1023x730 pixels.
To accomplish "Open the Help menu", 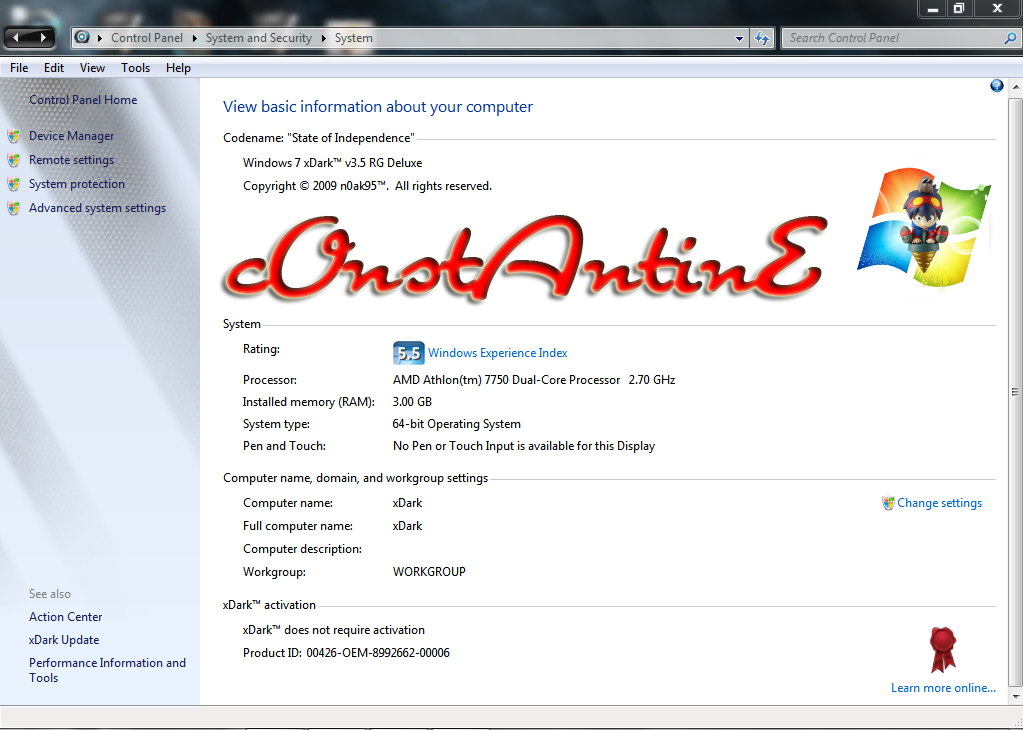I will [178, 68].
